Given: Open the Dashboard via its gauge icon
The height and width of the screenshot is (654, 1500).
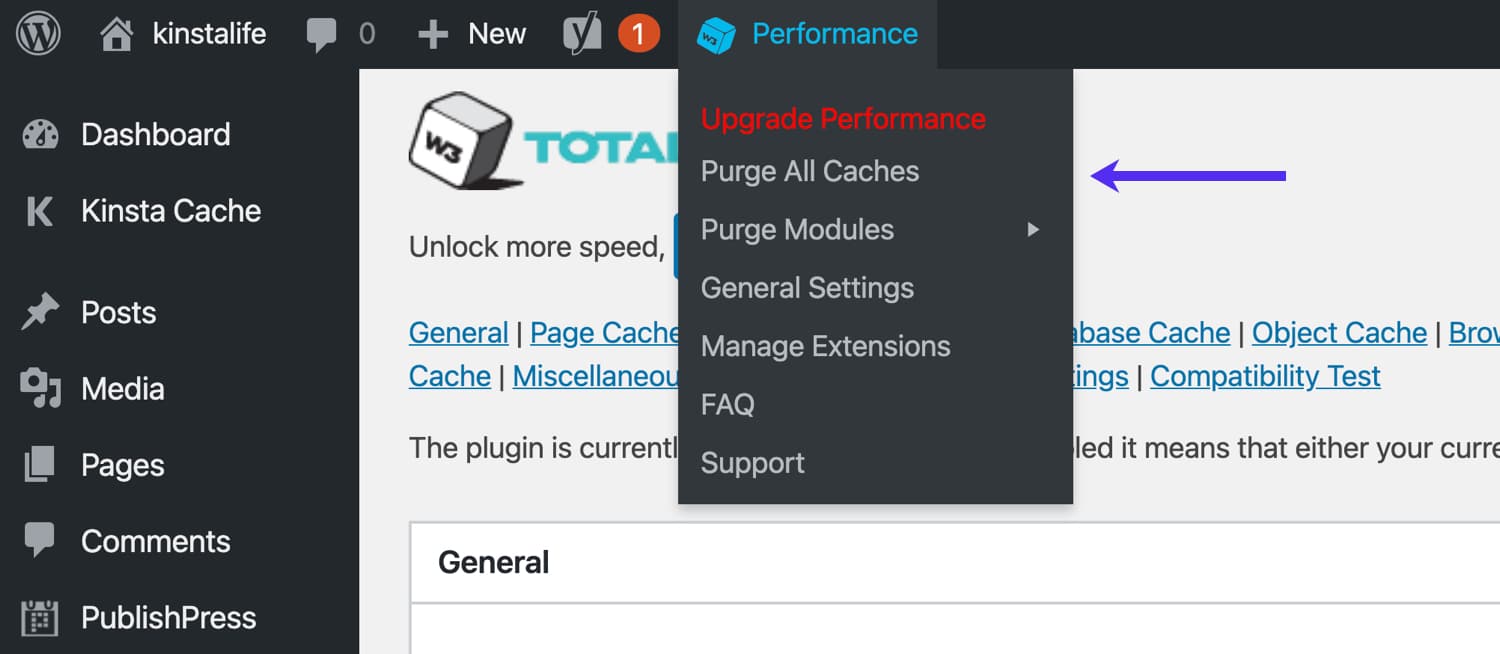Looking at the screenshot, I should (x=40, y=134).
